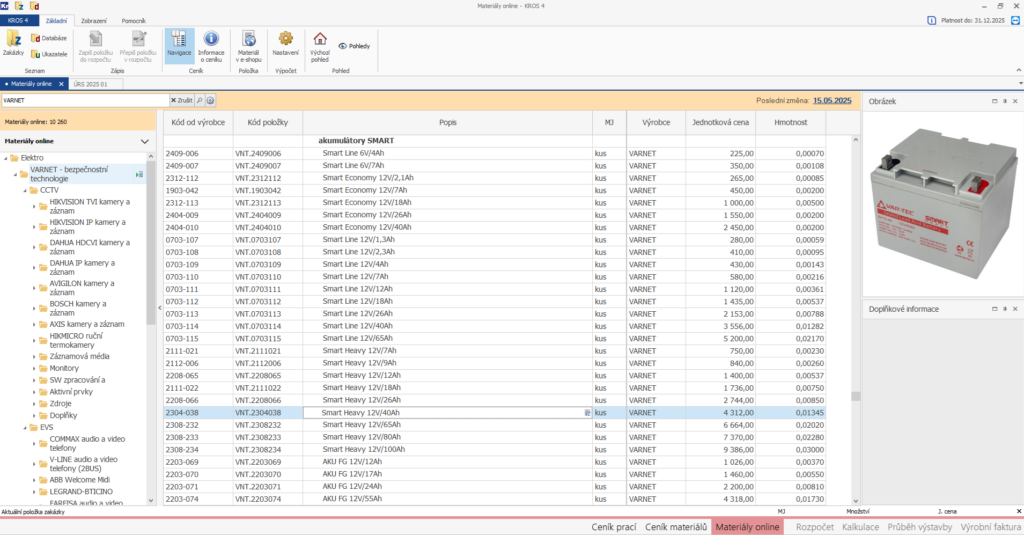
Task: Select the Aktivní prvky folder
Action: point(71,392)
